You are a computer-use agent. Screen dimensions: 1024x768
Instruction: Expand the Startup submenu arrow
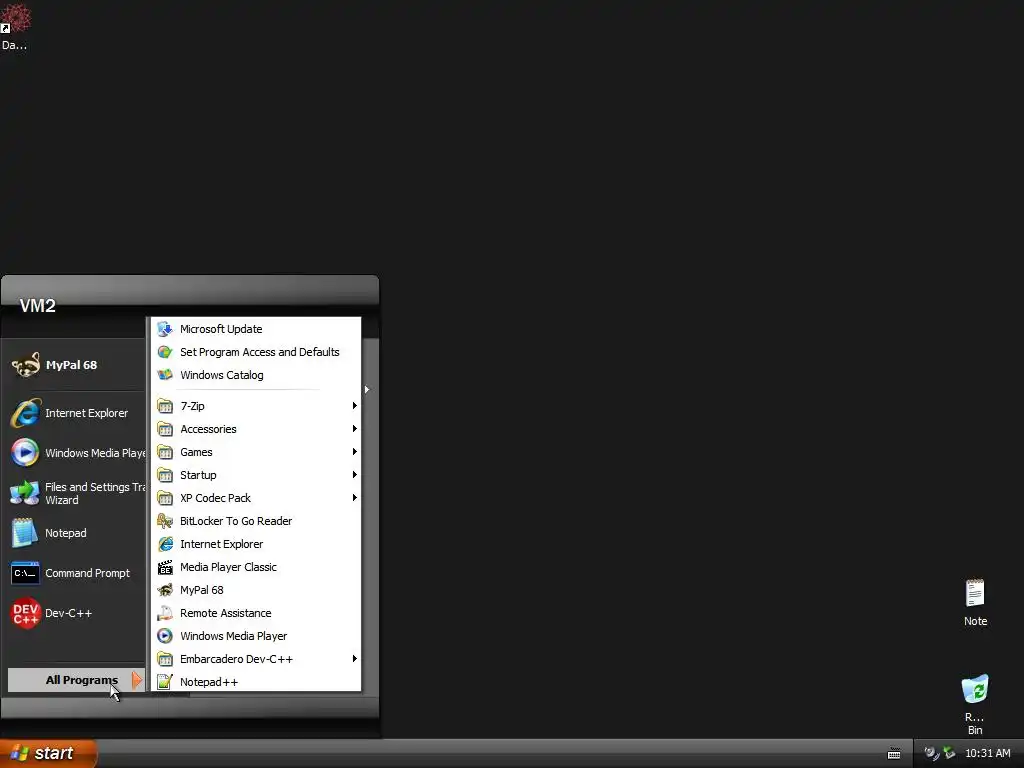click(x=355, y=475)
